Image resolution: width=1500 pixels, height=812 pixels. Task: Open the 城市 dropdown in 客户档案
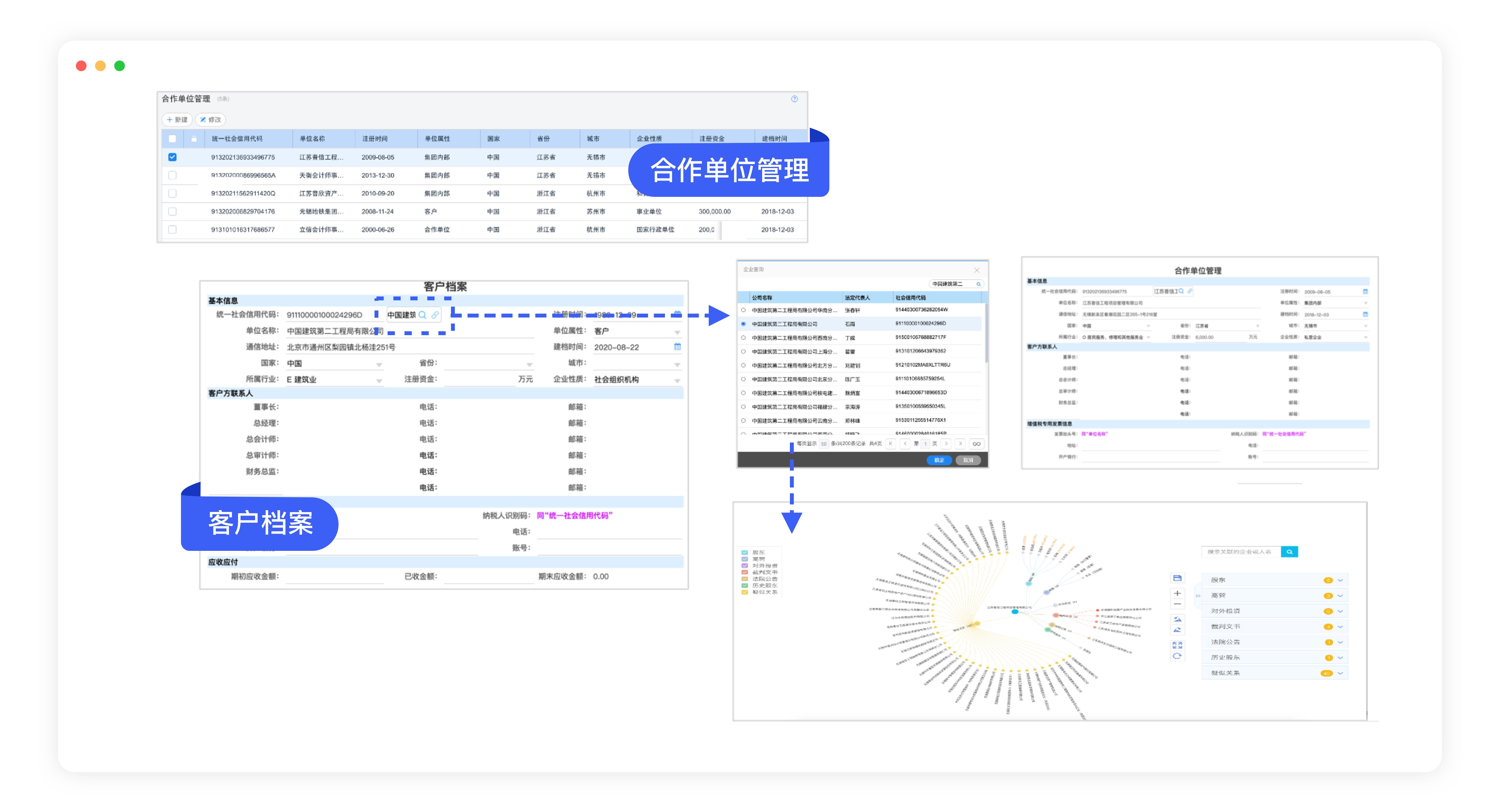point(637,364)
